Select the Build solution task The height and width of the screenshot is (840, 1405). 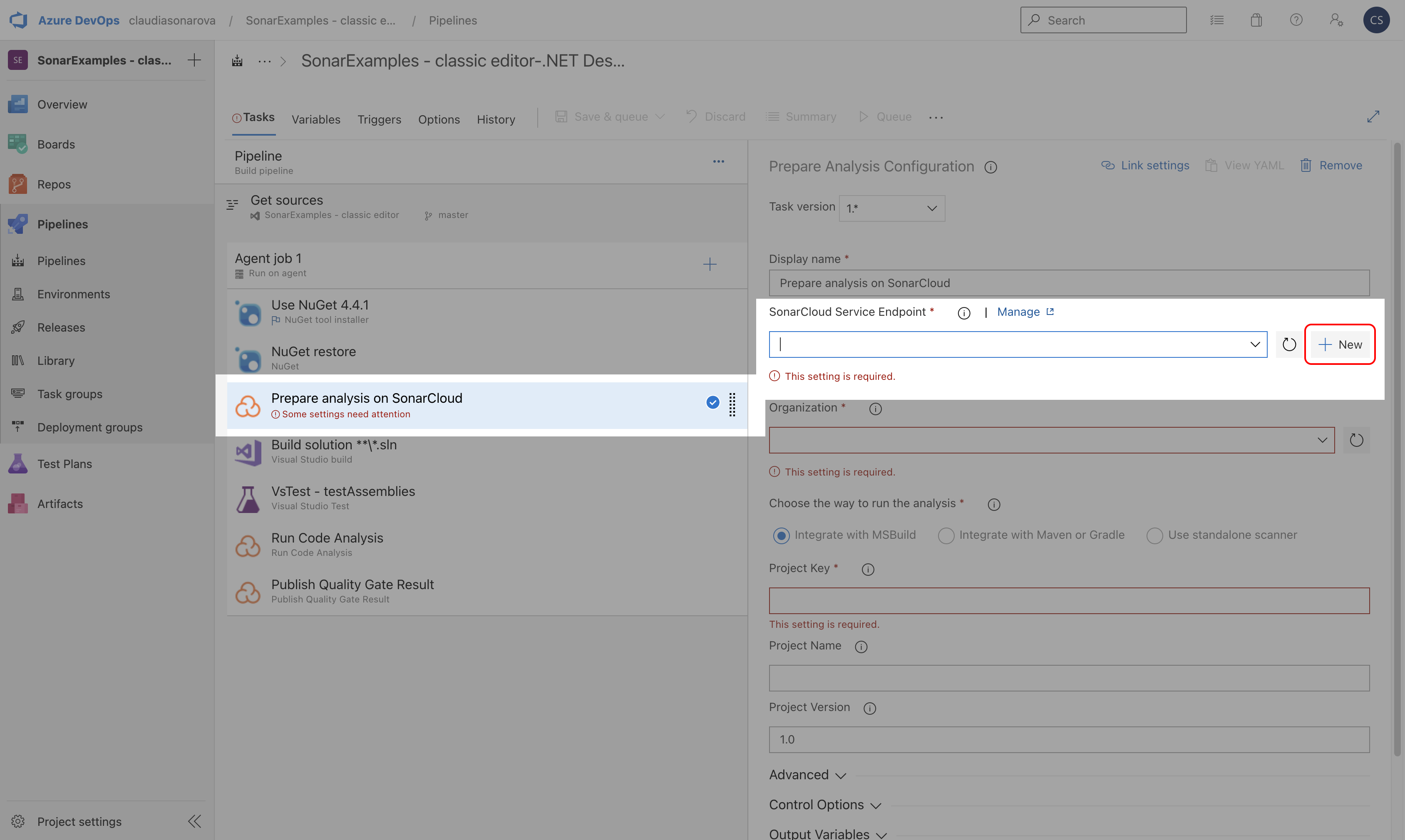point(487,452)
